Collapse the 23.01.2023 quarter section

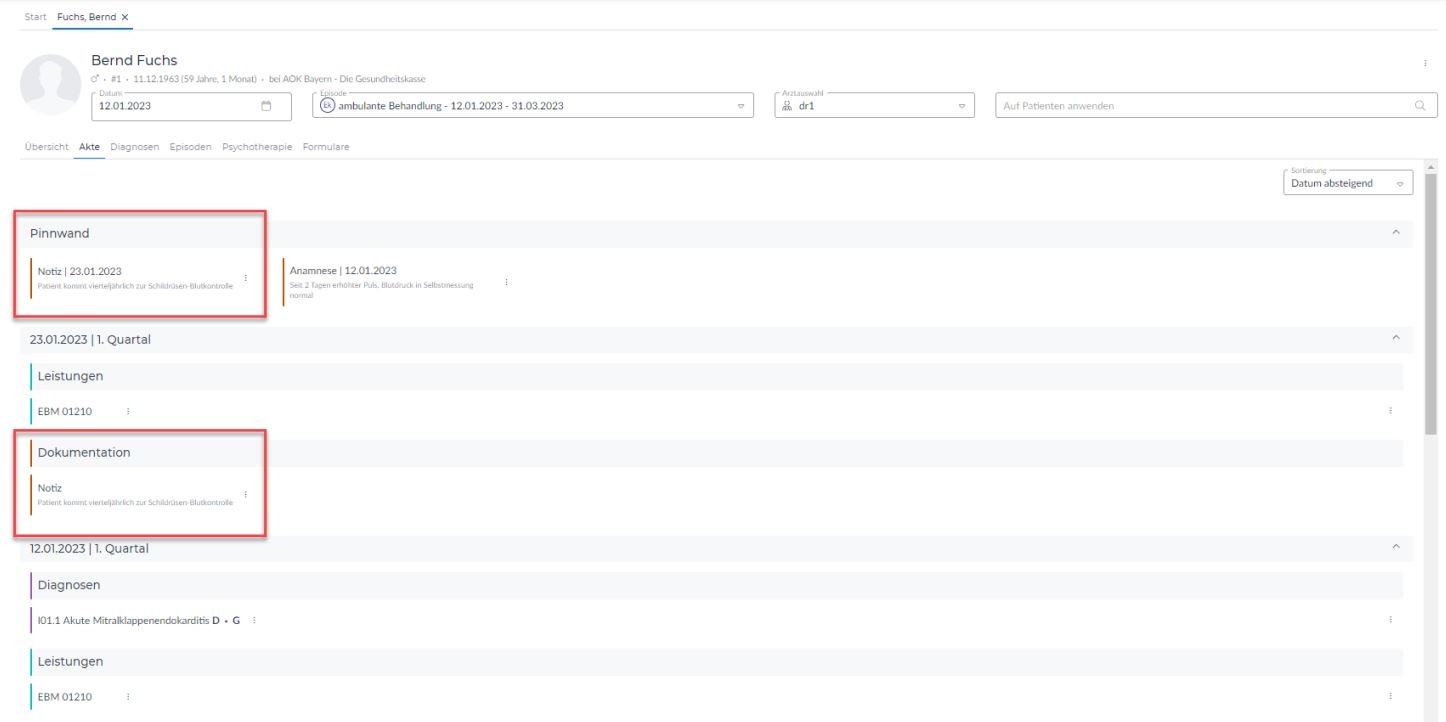(1396, 340)
